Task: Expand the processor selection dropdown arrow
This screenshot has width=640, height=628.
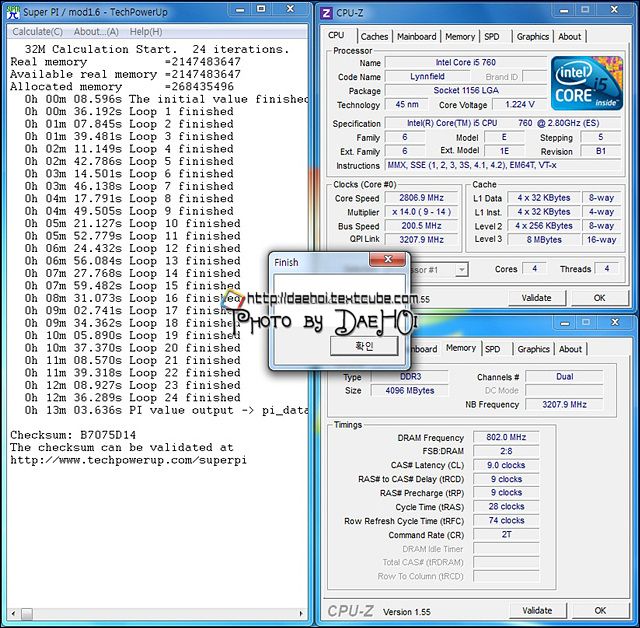Action: point(462,270)
